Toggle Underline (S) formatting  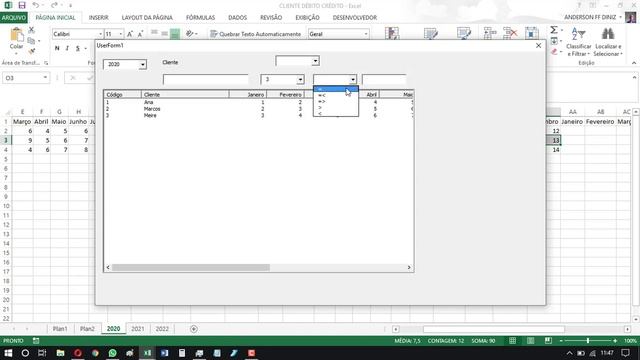(78, 48)
